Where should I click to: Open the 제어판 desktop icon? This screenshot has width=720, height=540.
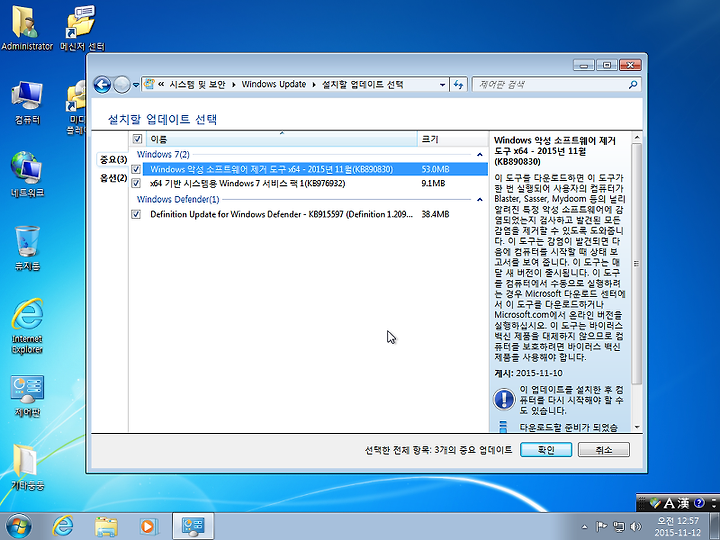coord(27,395)
